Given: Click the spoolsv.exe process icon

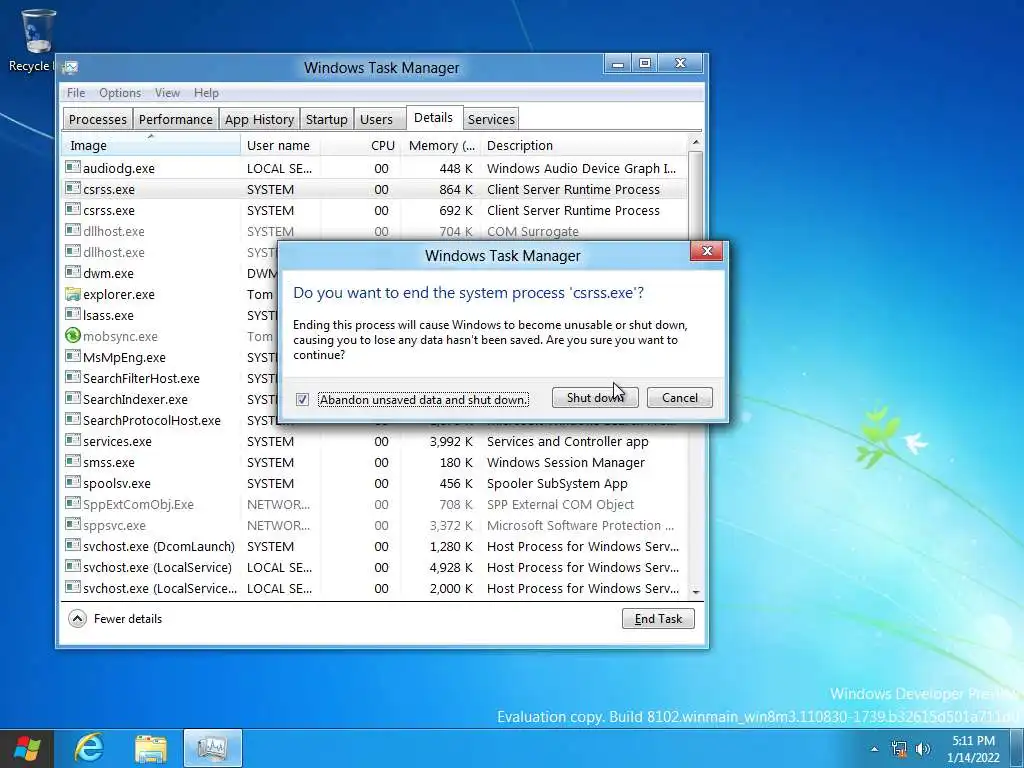Looking at the screenshot, I should 72,483.
